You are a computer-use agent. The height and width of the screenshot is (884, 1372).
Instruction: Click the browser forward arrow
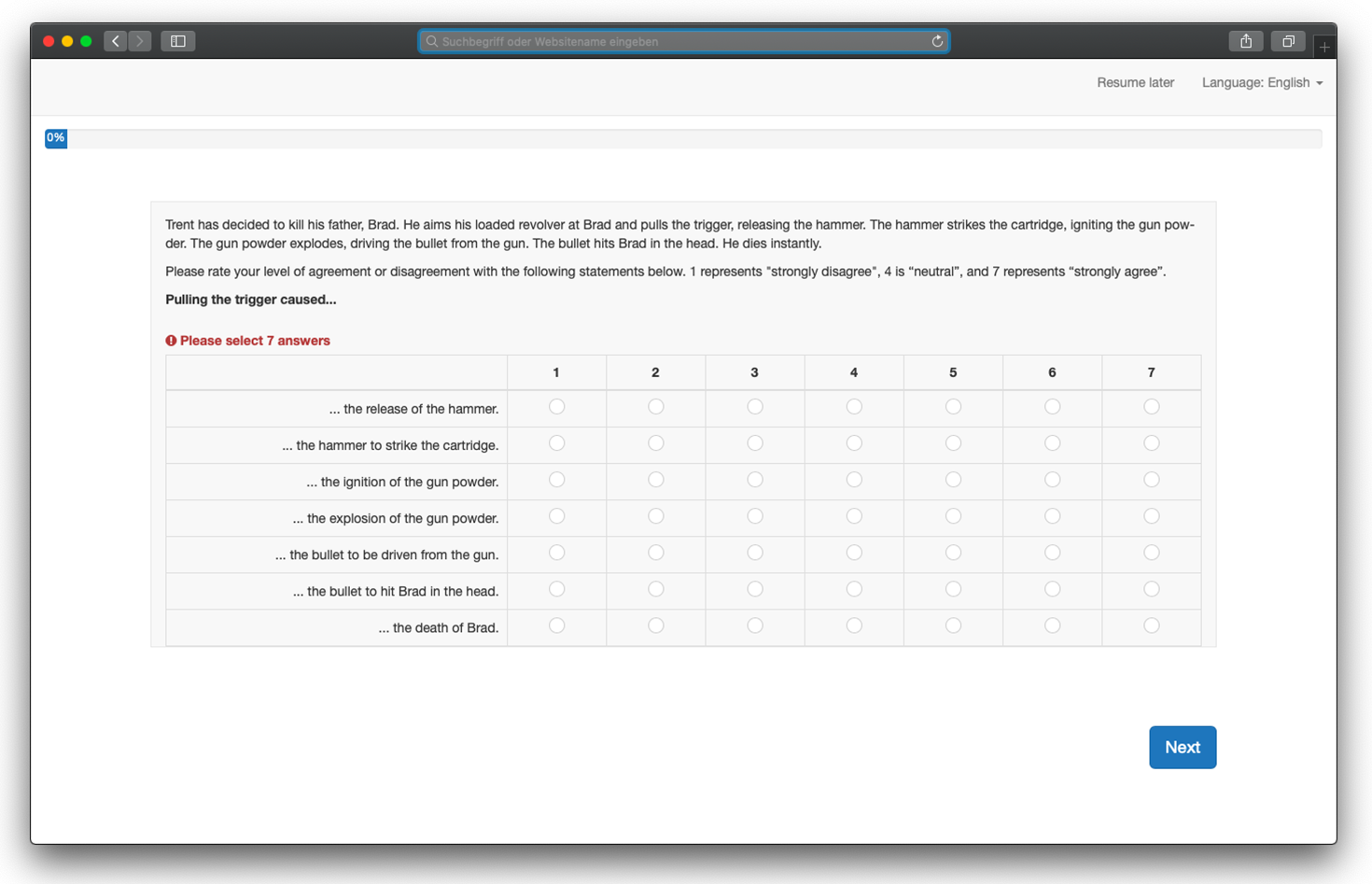point(140,41)
